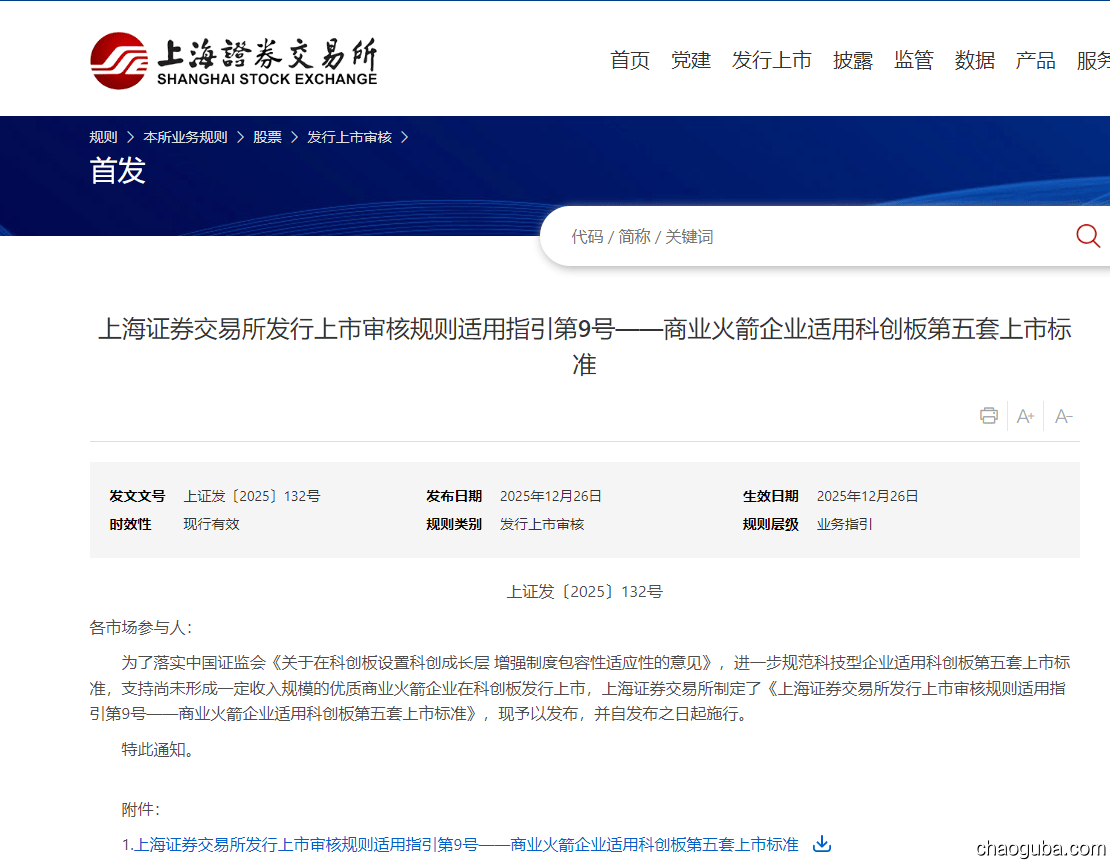This screenshot has width=1110, height=864.
Task: Open the 披露 navigation menu
Action: (852, 60)
